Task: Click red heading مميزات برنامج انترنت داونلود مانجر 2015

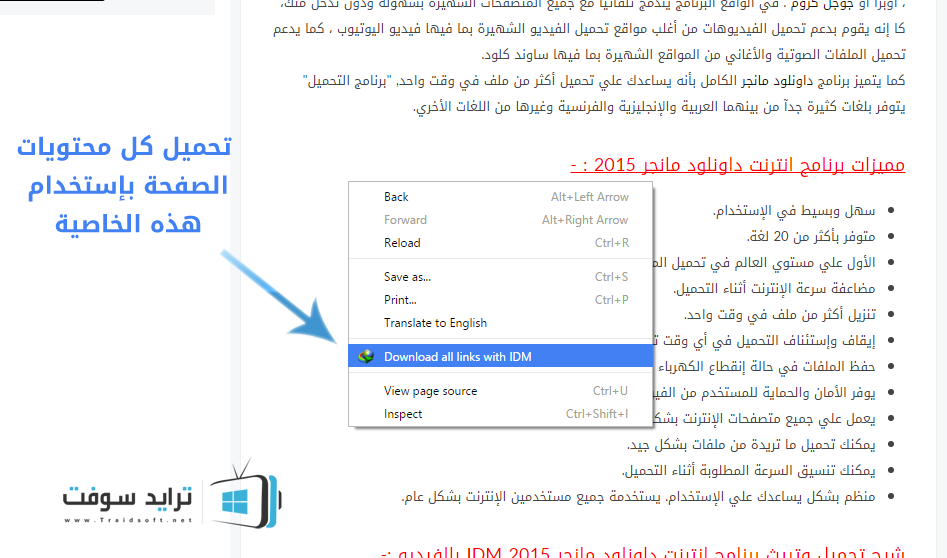Action: click(x=737, y=165)
